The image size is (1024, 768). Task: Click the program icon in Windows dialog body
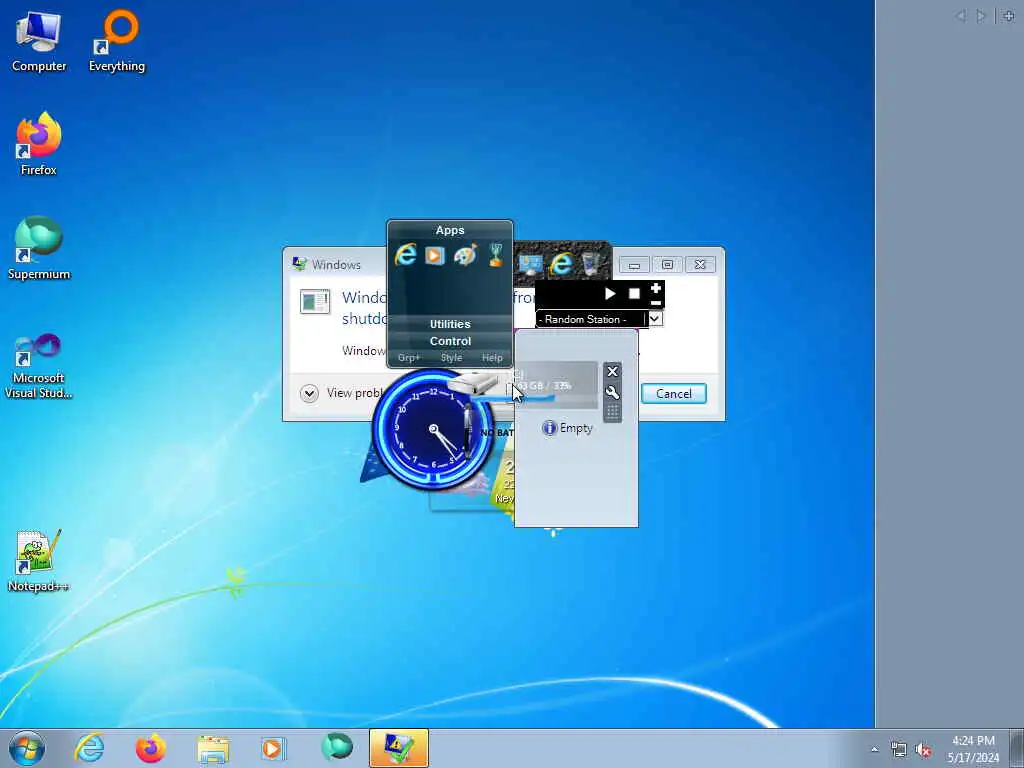(315, 302)
